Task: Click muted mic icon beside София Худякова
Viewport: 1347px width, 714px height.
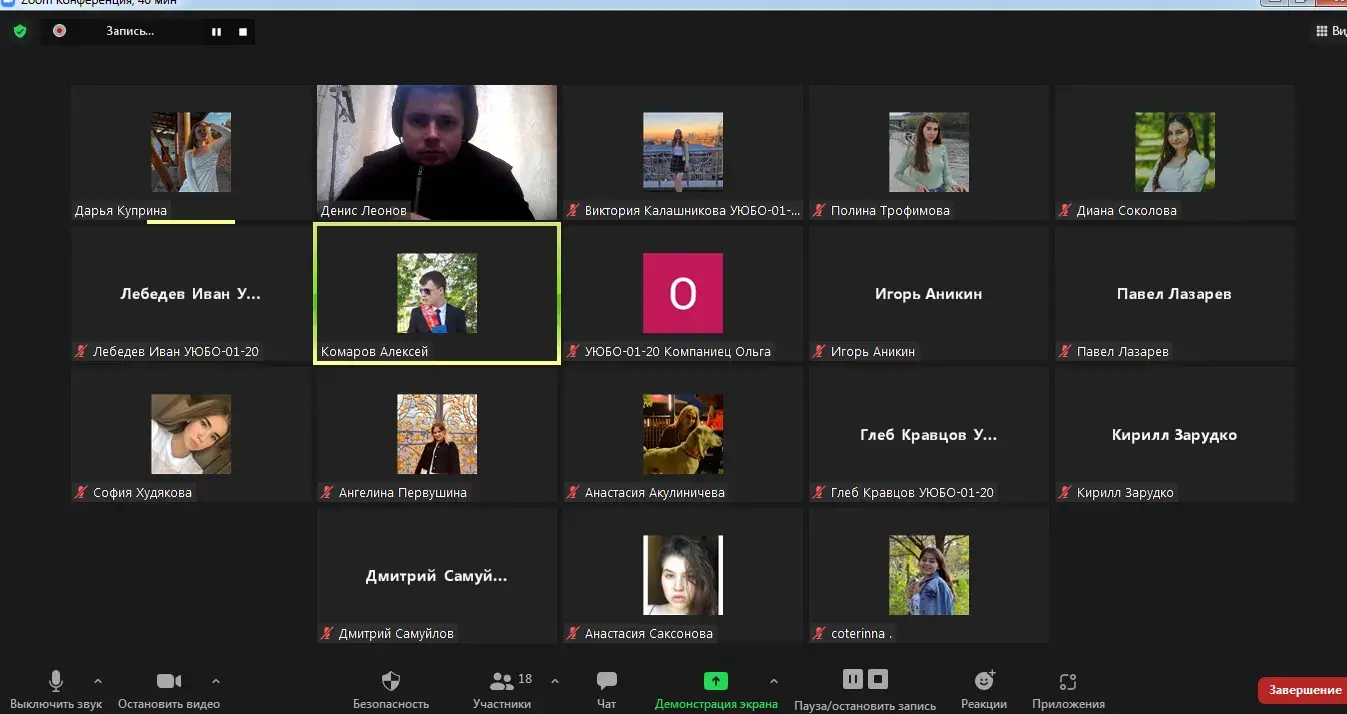Action: [82, 493]
